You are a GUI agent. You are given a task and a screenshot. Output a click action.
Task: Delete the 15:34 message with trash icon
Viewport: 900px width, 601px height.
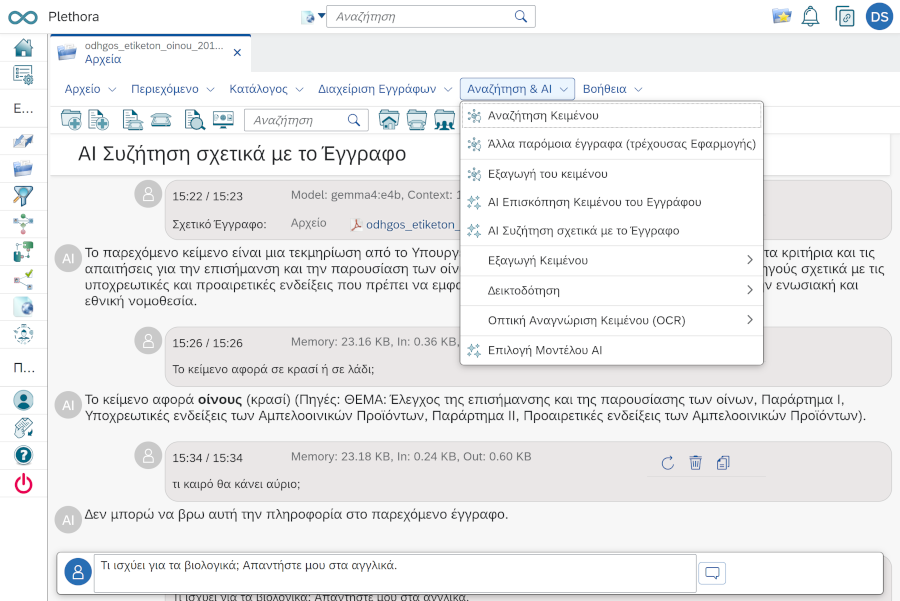695,463
